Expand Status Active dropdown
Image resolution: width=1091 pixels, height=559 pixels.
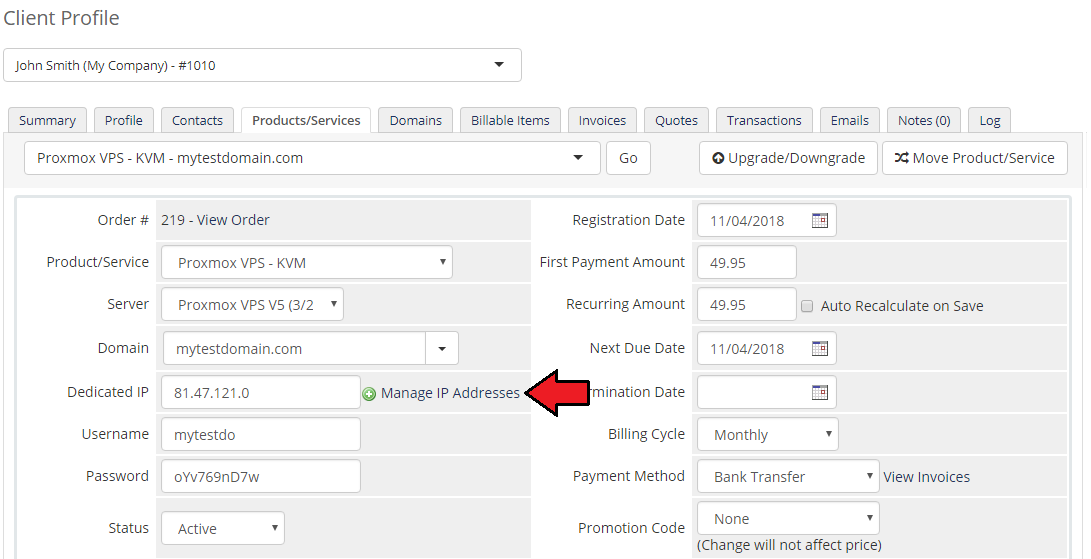coord(223,528)
